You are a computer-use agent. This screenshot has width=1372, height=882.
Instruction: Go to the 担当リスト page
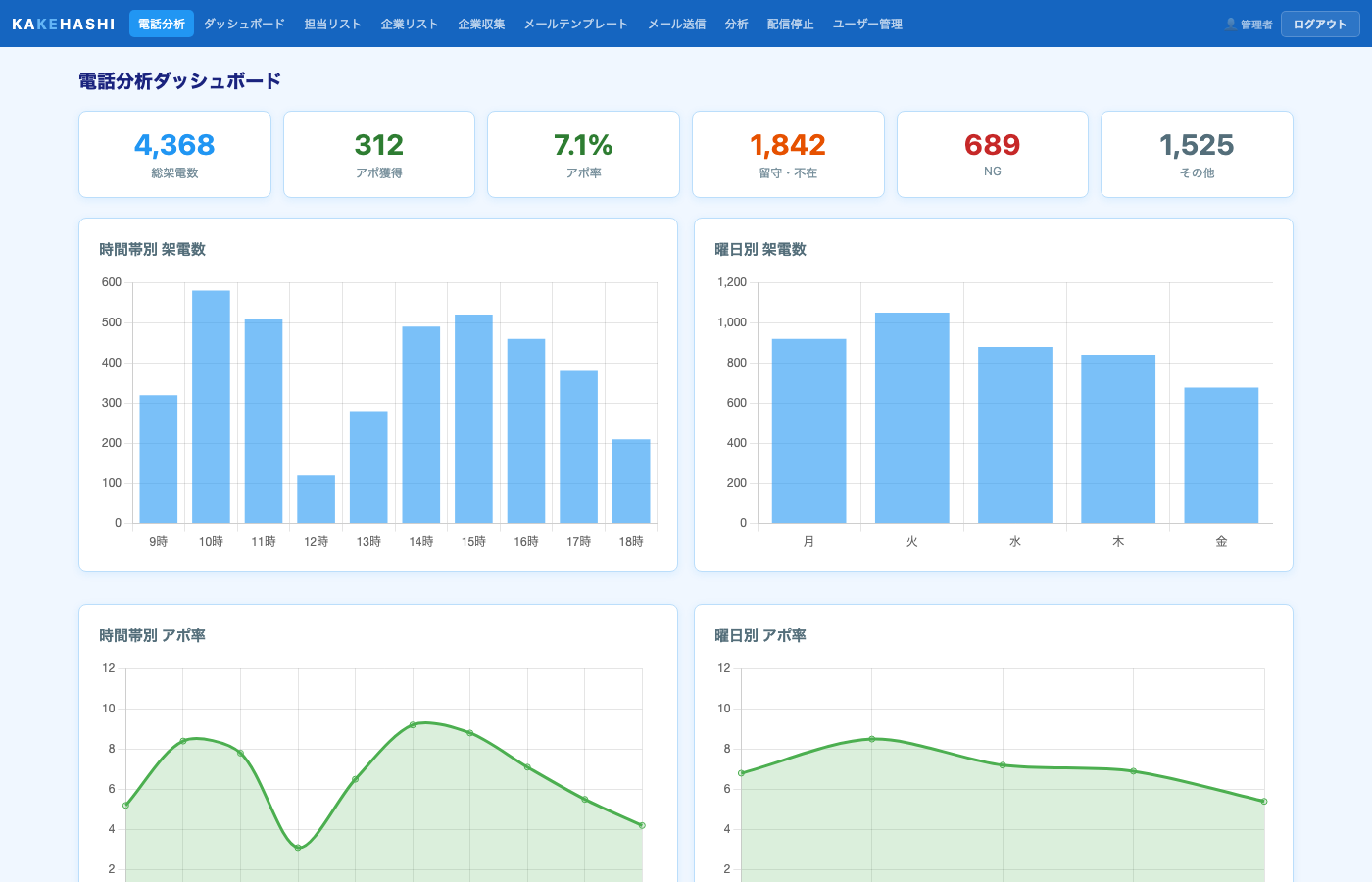coord(332,24)
